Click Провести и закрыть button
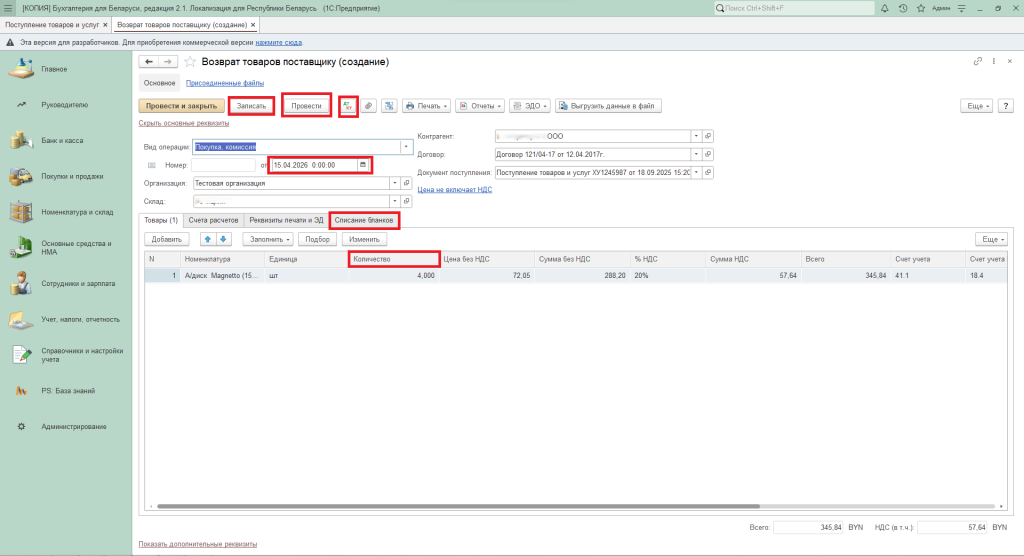1024x556 pixels. click(181, 105)
